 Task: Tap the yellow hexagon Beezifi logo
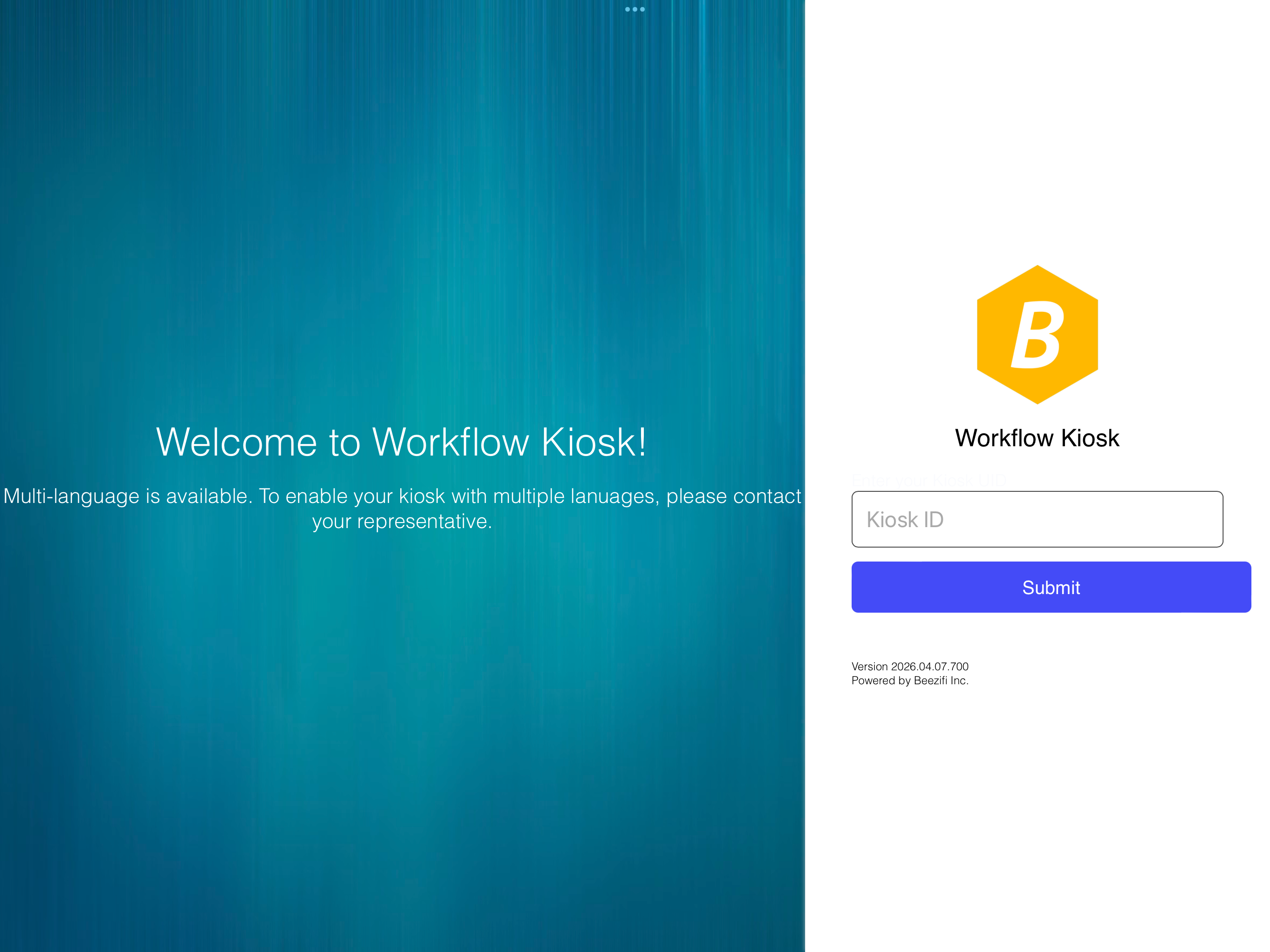pyautogui.click(x=1037, y=335)
